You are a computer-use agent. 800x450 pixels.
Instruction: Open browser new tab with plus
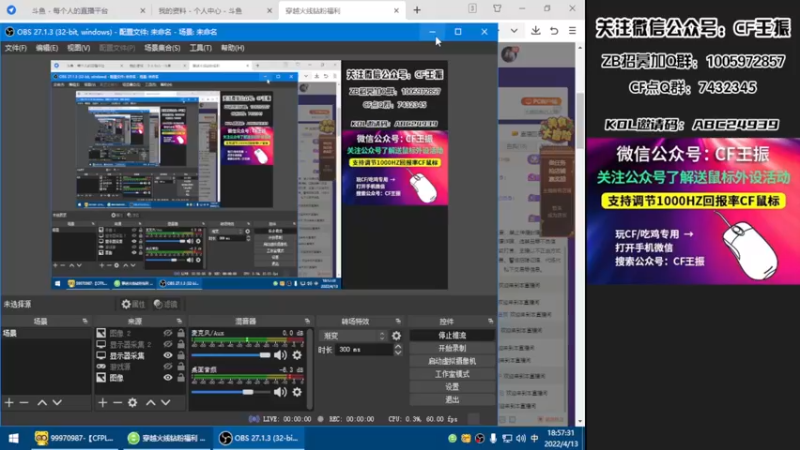pyautogui.click(x=417, y=10)
